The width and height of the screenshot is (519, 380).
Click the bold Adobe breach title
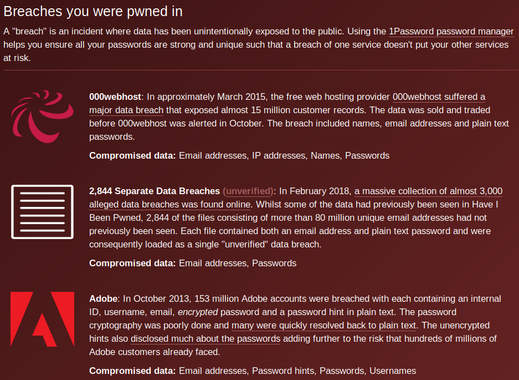coord(103,299)
